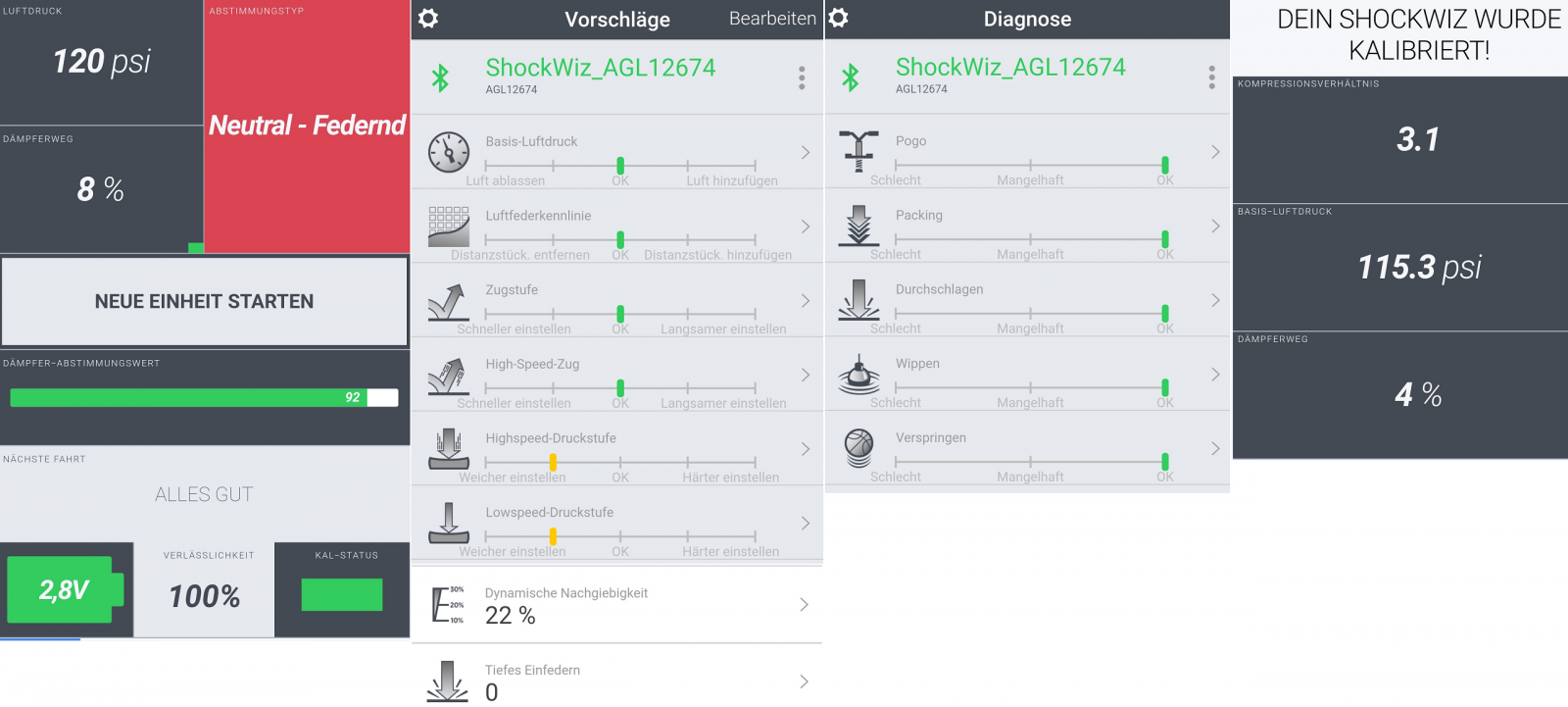Image resolution: width=1568 pixels, height=707 pixels.
Task: Expand the Durchschlagen diagnosis chevron
Action: point(1215,300)
